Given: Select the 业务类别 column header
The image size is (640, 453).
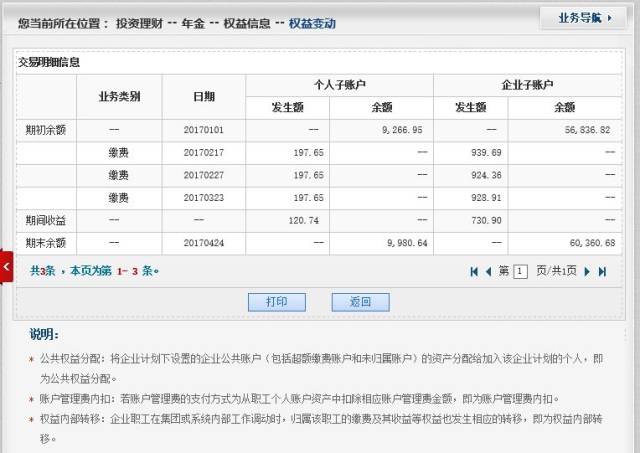Looking at the screenshot, I should point(119,97).
